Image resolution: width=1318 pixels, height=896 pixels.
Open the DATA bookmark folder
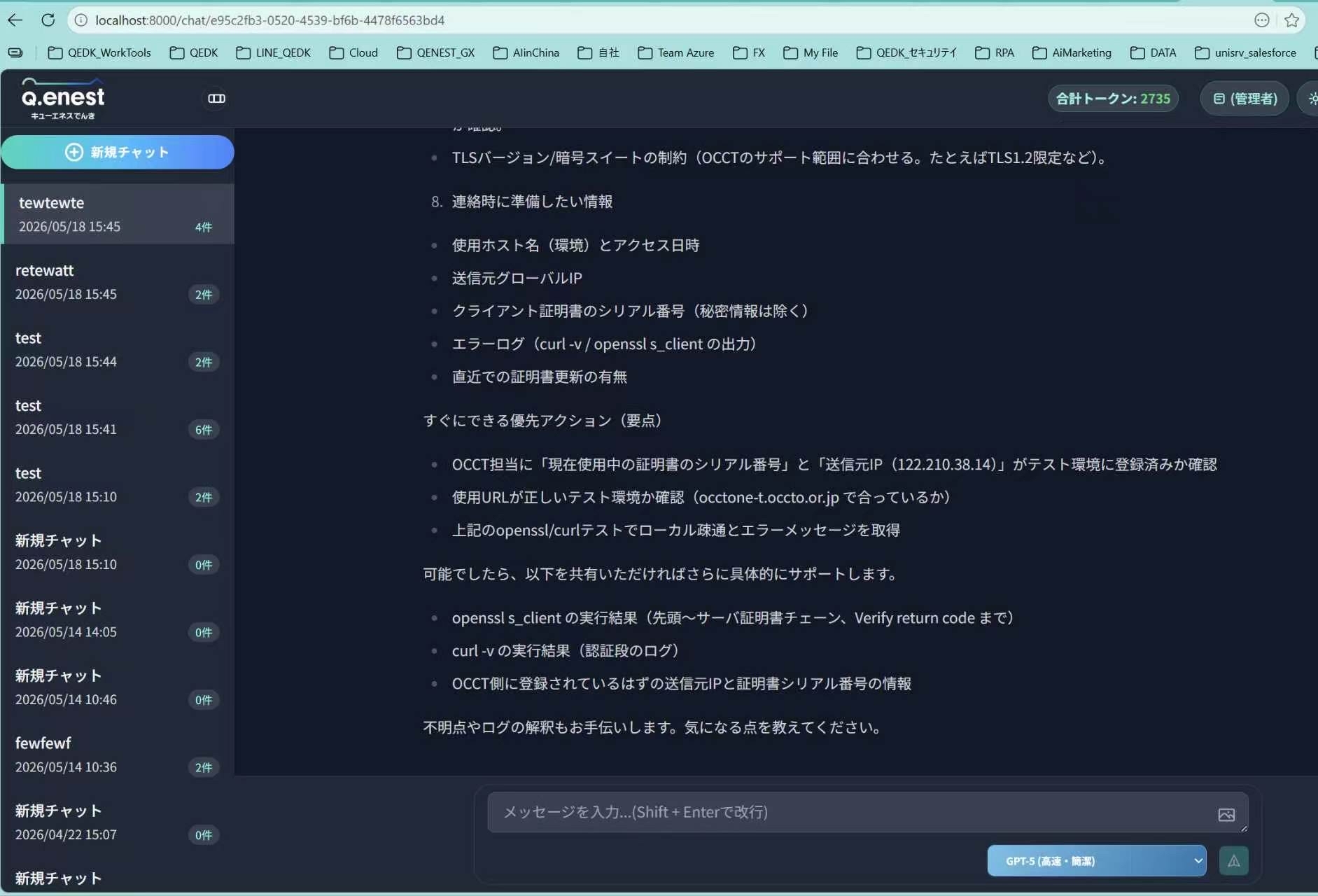pos(1153,52)
